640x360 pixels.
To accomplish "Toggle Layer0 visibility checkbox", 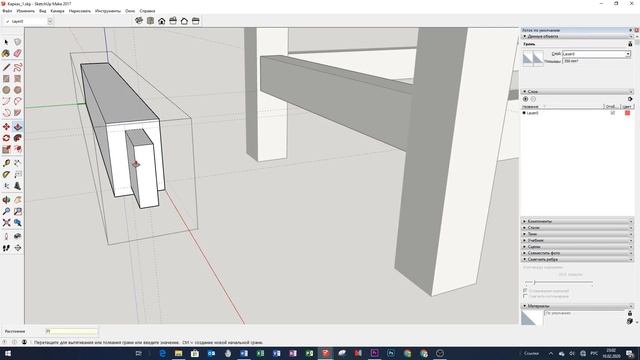I will [x=613, y=113].
